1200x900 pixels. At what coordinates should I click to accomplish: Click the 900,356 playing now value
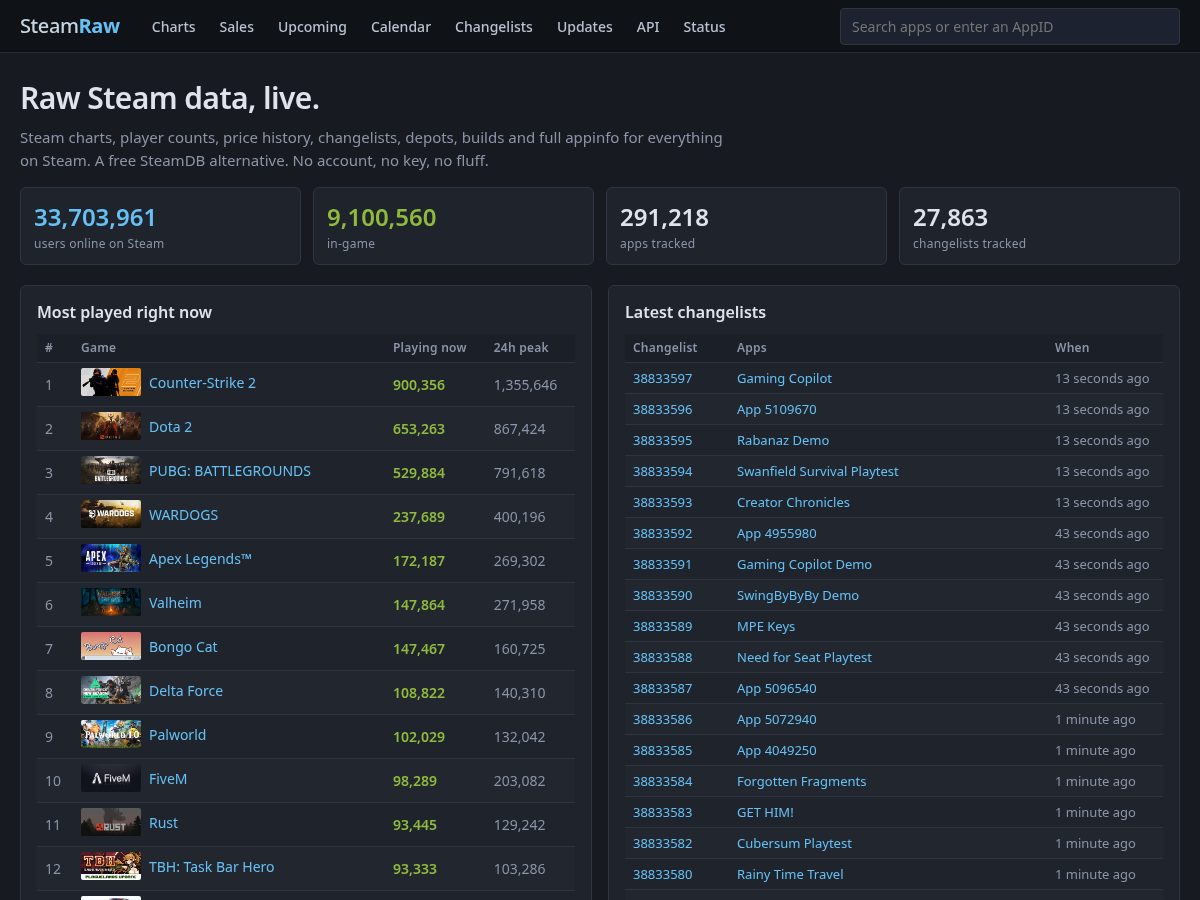pyautogui.click(x=419, y=385)
